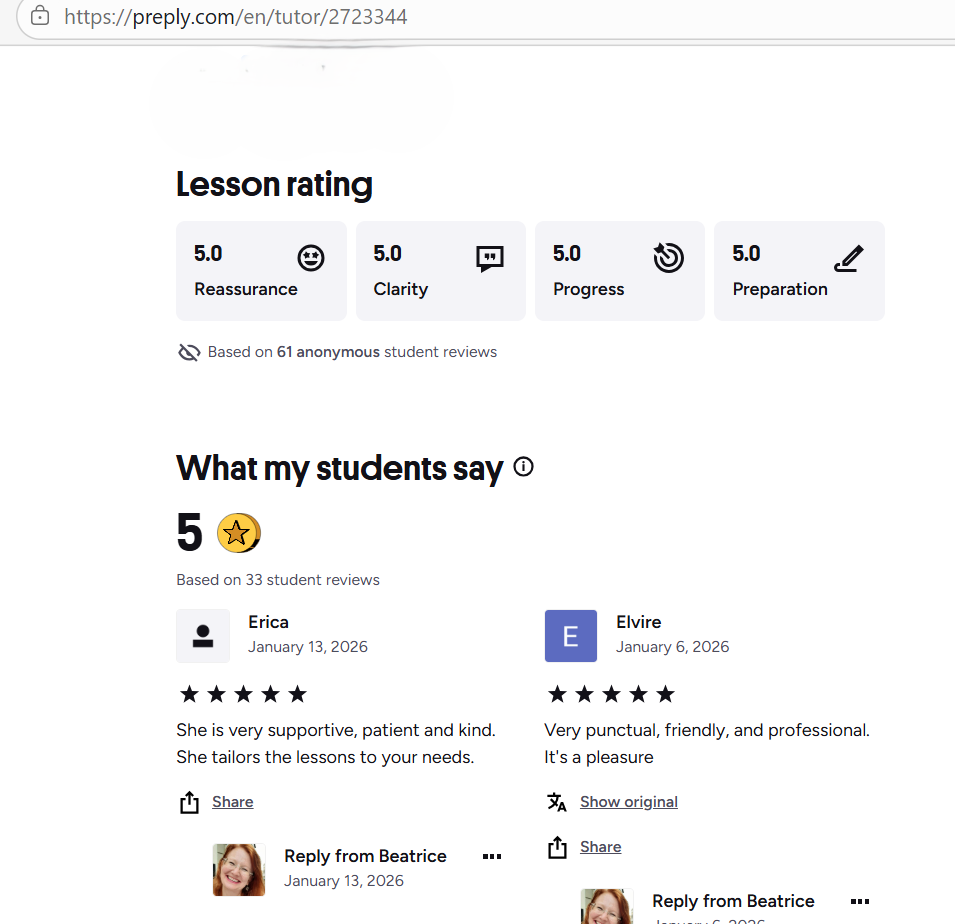Click Beatrice's photo in reply to Erica

pyautogui.click(x=239, y=869)
